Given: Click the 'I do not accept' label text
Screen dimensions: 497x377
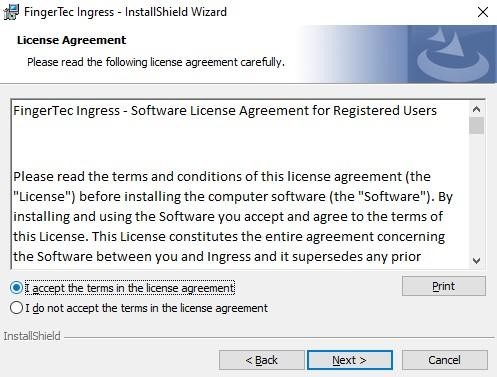Looking at the screenshot, I should click(x=147, y=308).
